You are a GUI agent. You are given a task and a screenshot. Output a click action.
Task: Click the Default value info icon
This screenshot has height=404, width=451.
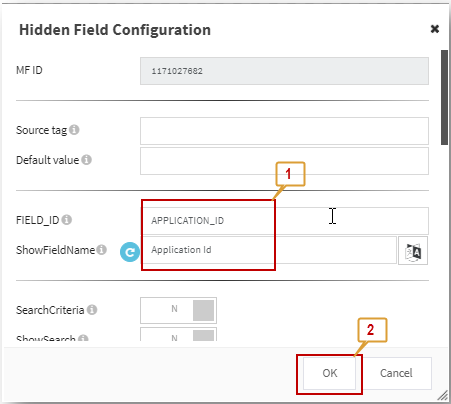click(87, 160)
